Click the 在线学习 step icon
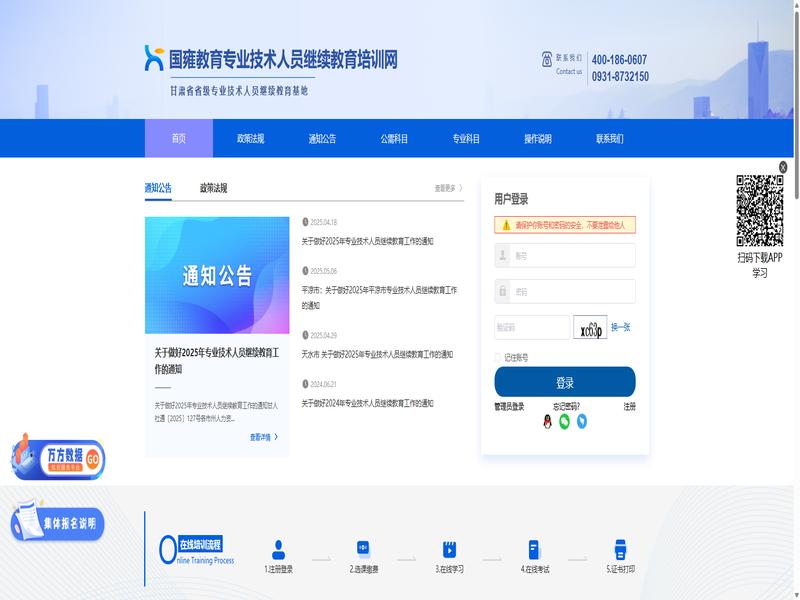The image size is (800, 600). tap(449, 549)
